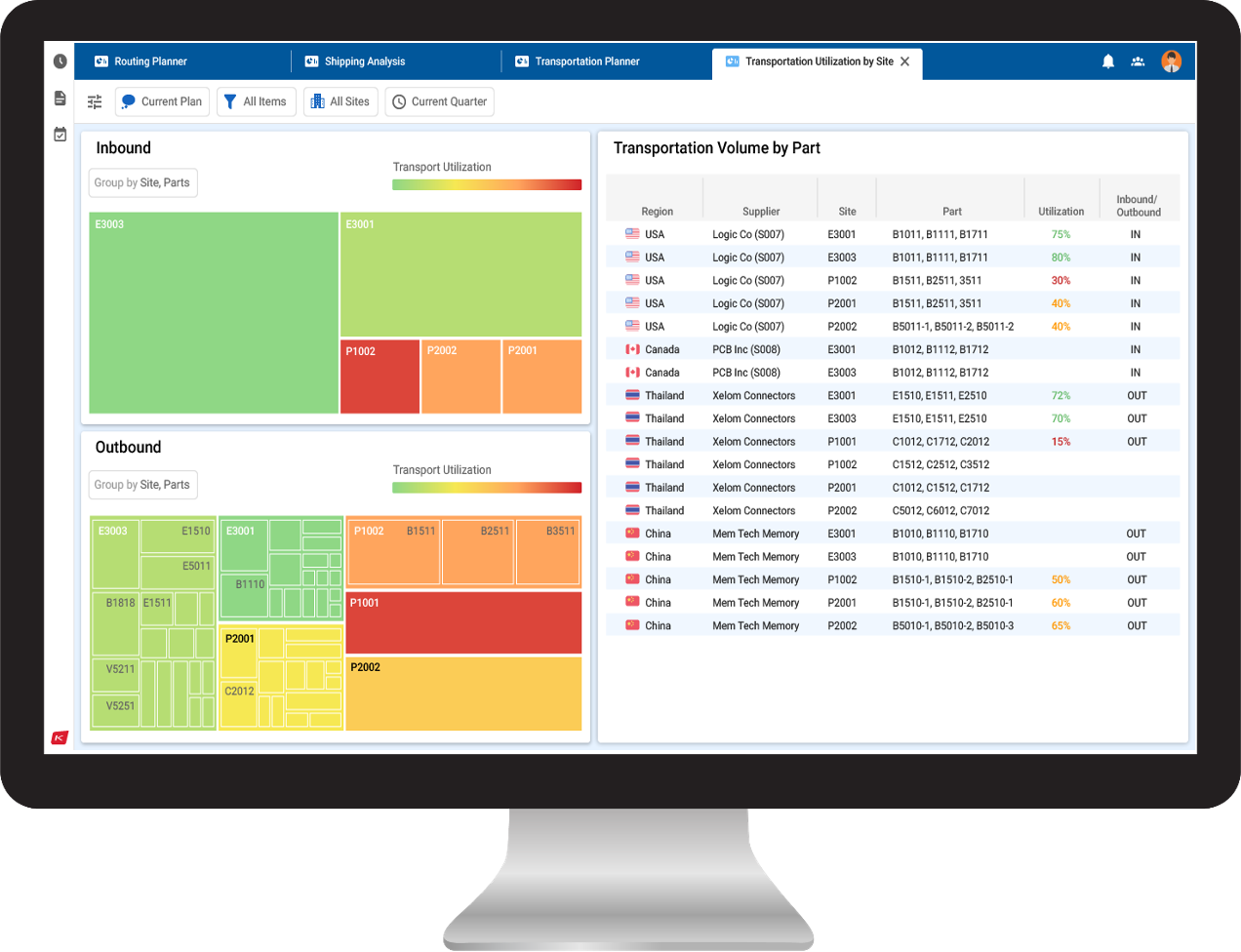Open the notifications bell icon
The width and height of the screenshot is (1241, 952).
pyautogui.click(x=1108, y=60)
